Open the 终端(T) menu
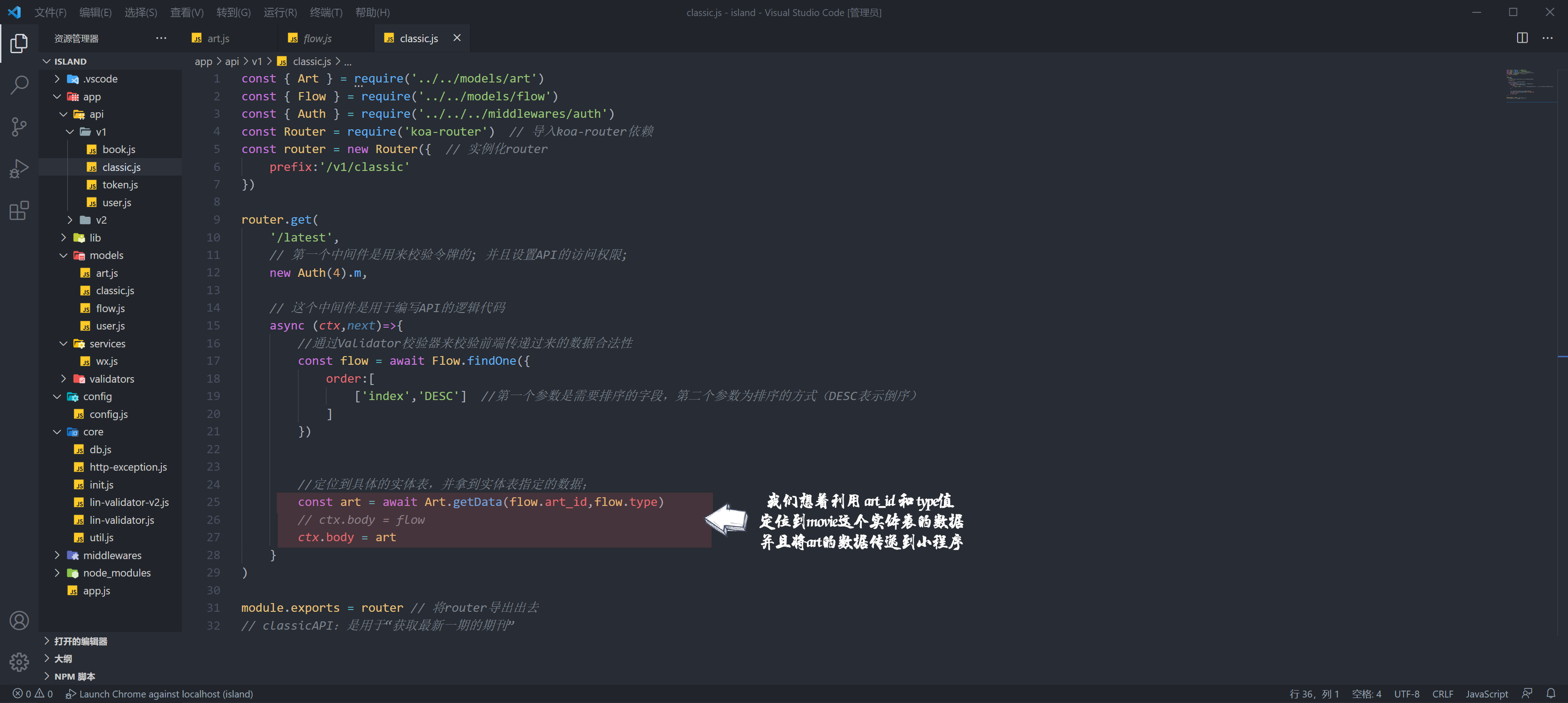1568x703 pixels. tap(326, 12)
